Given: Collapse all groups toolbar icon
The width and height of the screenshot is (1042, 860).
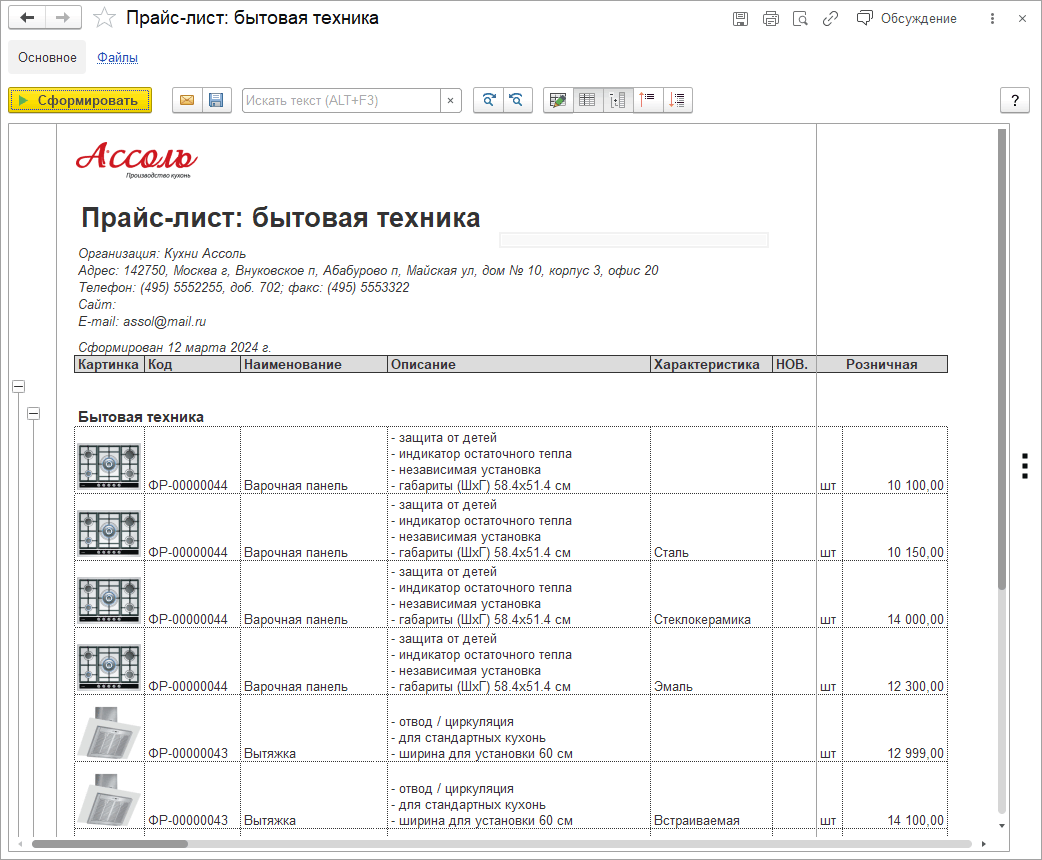Looking at the screenshot, I should pyautogui.click(x=648, y=100).
